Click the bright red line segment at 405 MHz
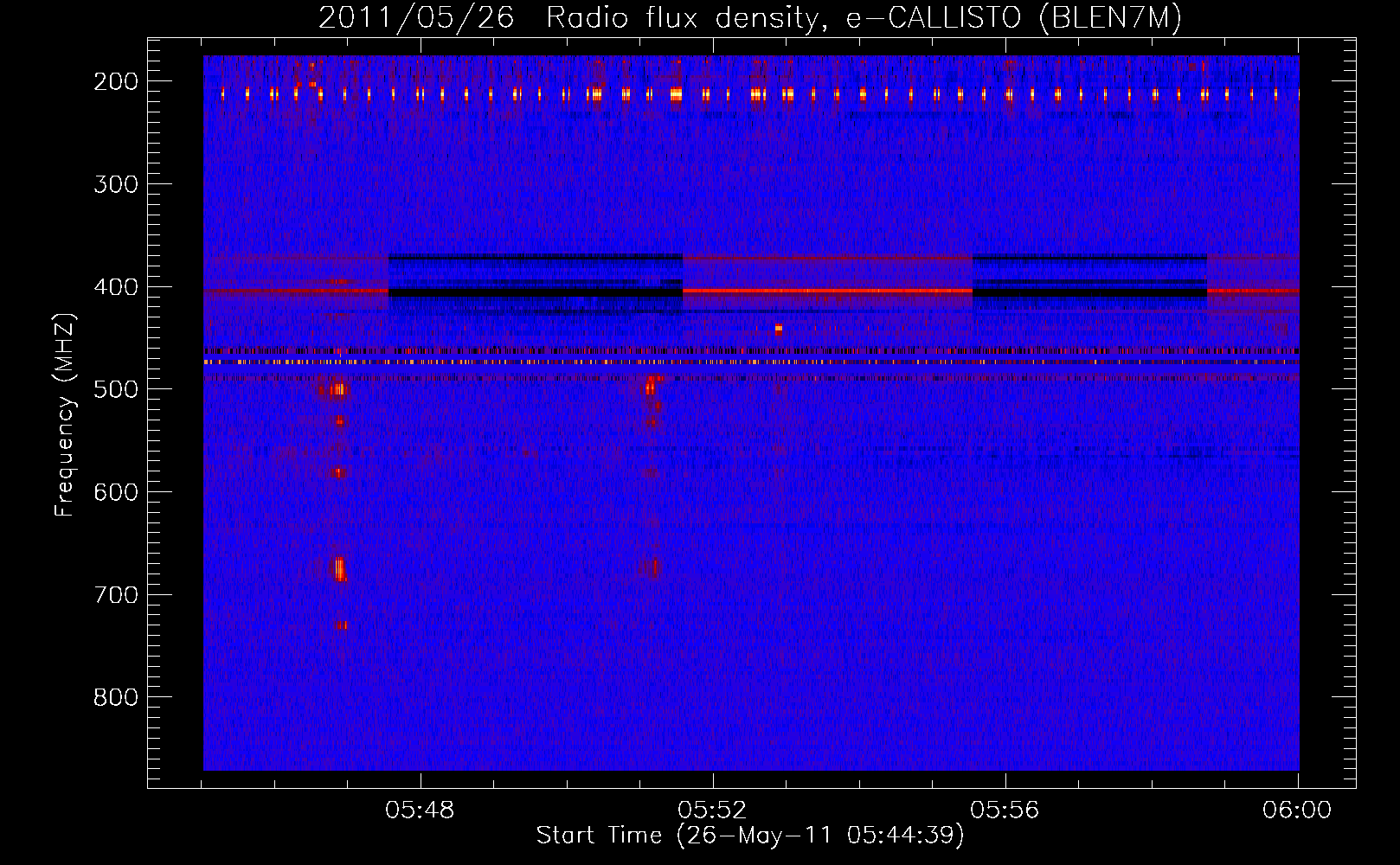The image size is (1400, 865). [827, 291]
